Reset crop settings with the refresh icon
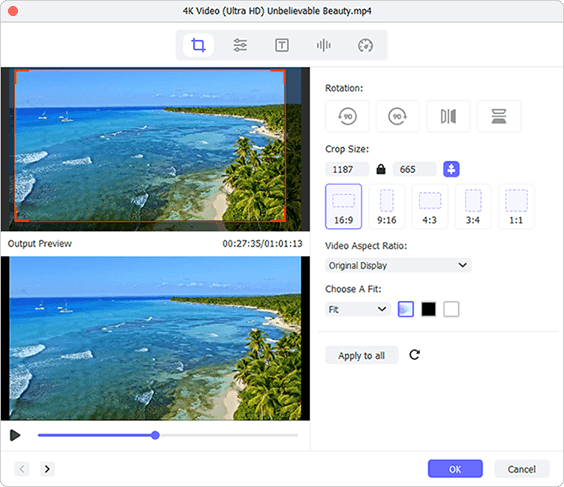564x487 pixels. tap(414, 355)
